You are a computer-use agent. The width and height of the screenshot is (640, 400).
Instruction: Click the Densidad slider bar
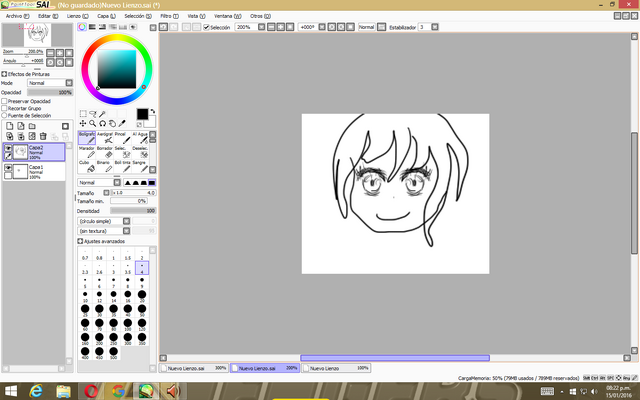tap(133, 211)
